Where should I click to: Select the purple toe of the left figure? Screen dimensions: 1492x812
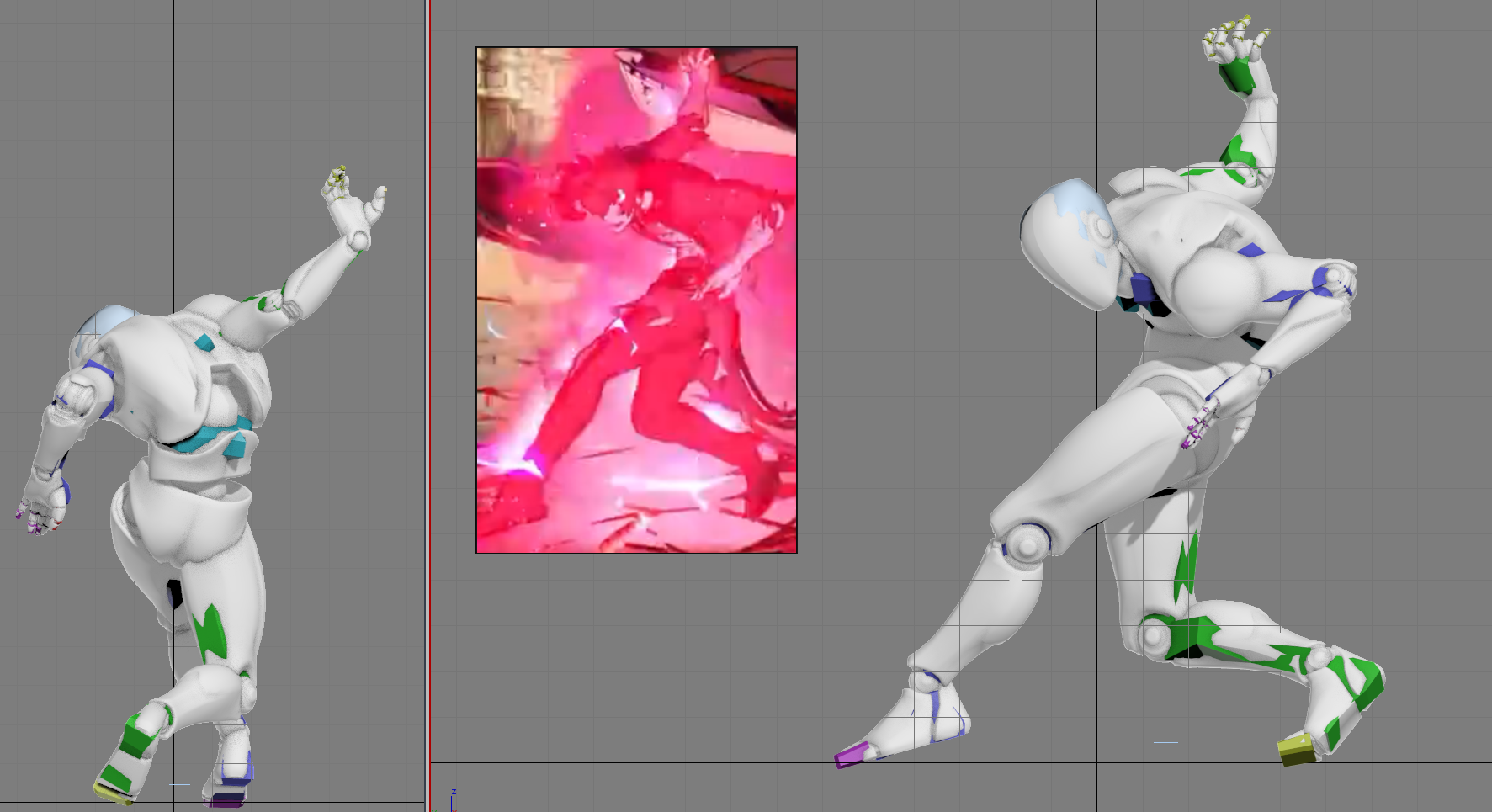coord(226,800)
